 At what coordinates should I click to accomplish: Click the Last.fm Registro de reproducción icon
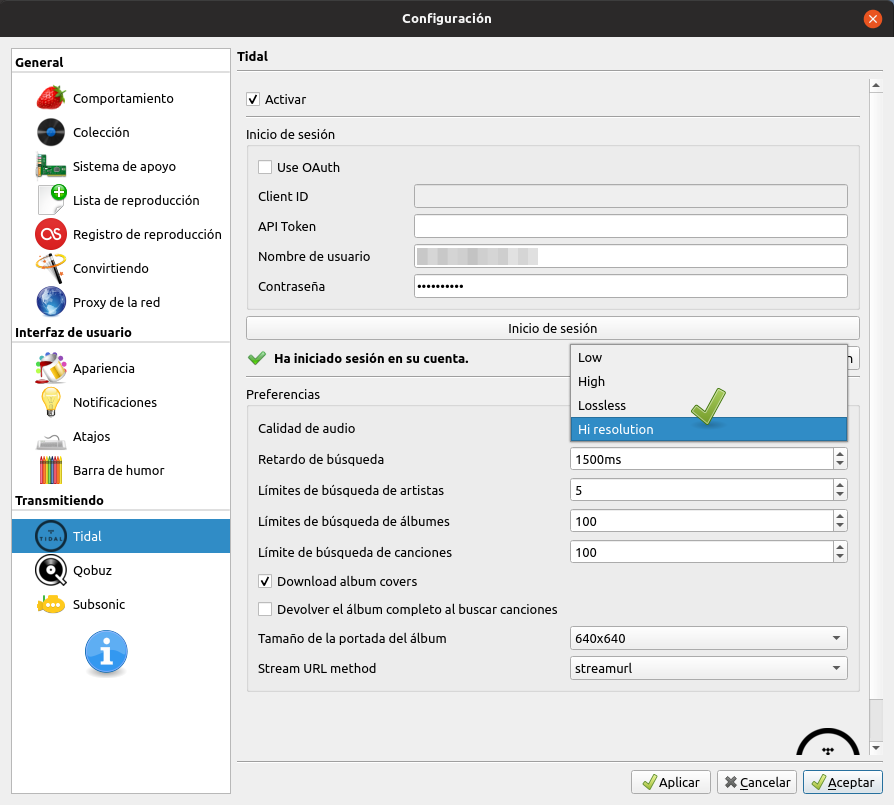[51, 234]
